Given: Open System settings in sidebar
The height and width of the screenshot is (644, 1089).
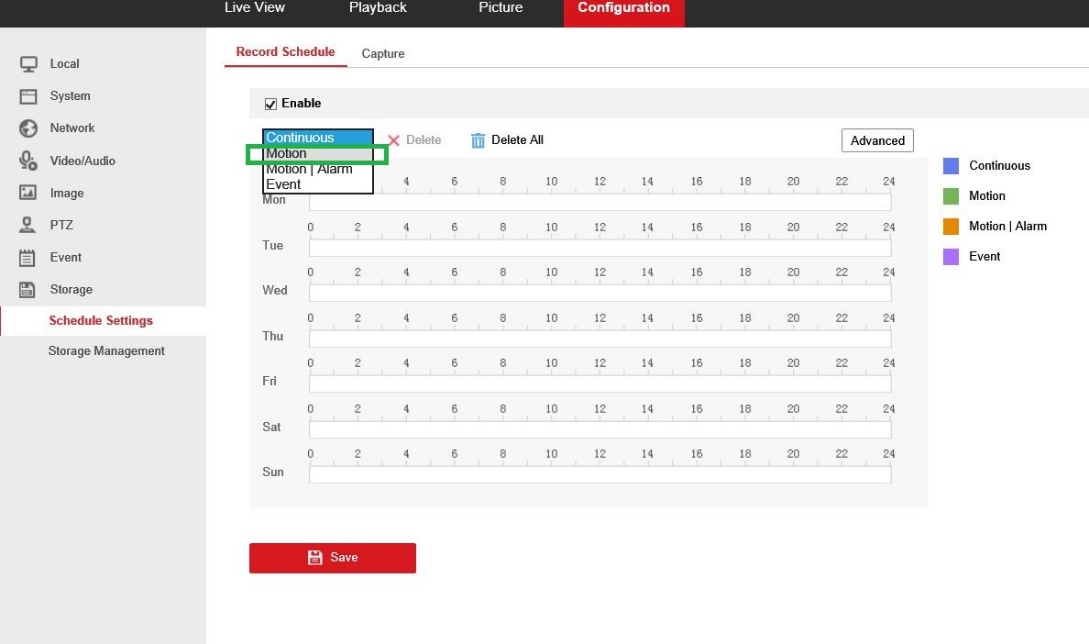Looking at the screenshot, I should 70,96.
